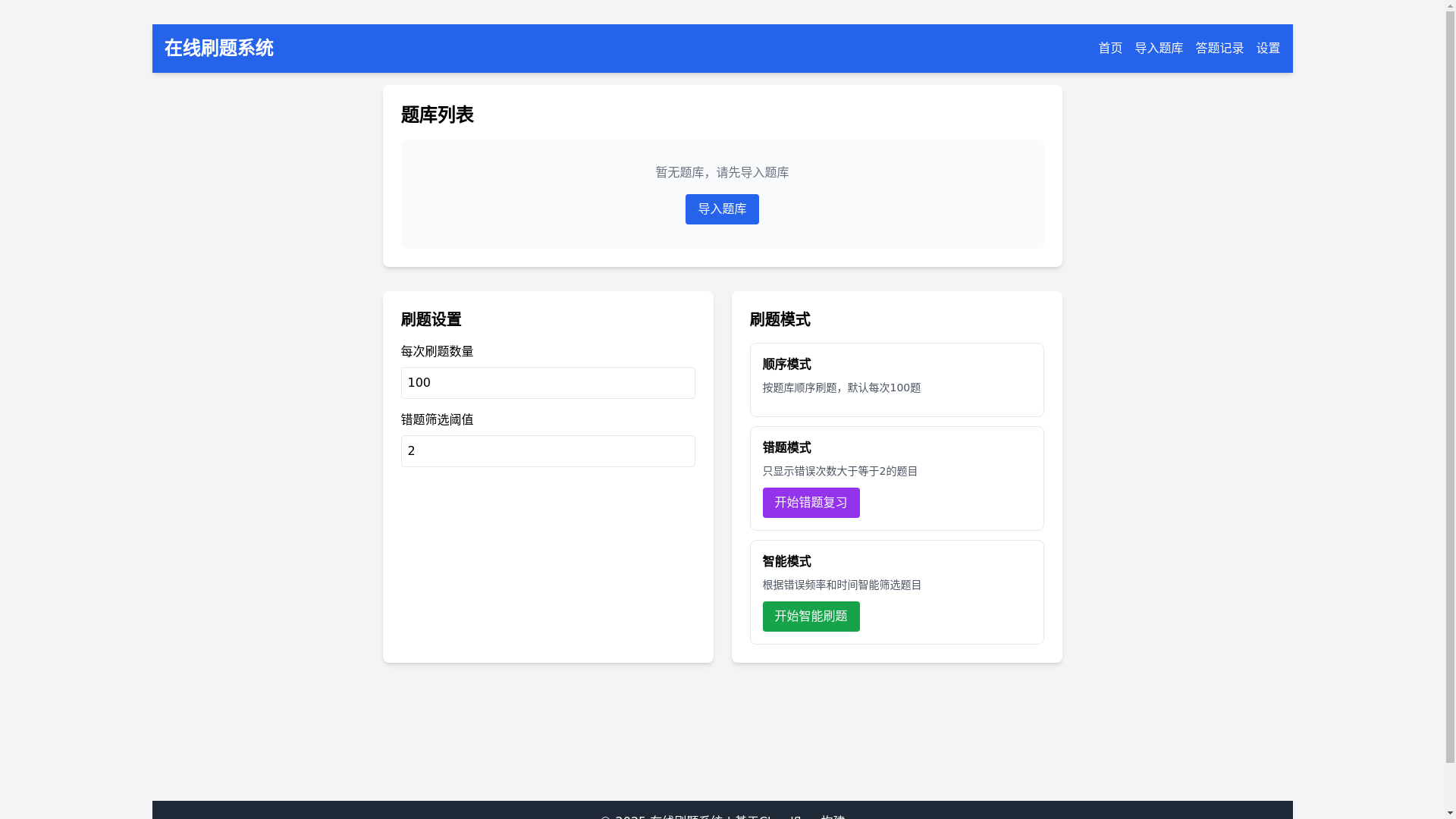
Task: Click the 题库列表 heading
Action: [437, 115]
